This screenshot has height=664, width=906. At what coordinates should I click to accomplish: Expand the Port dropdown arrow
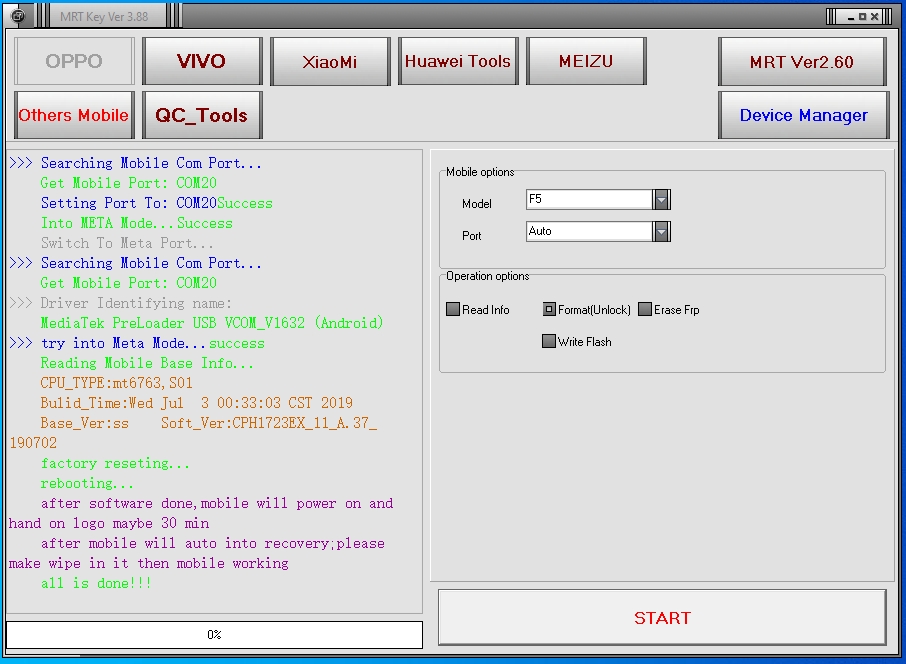click(x=662, y=232)
